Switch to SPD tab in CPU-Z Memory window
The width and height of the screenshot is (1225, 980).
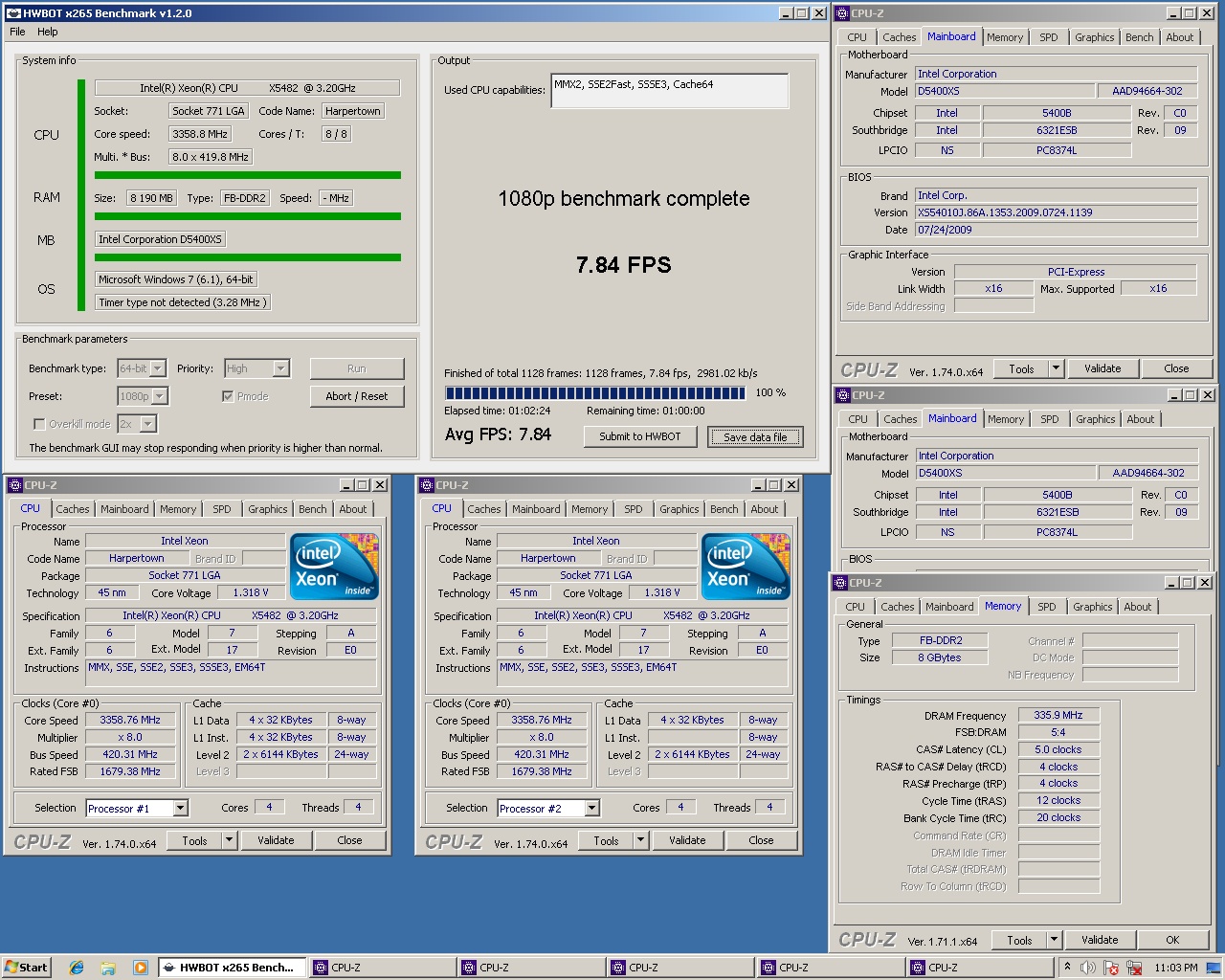click(1047, 607)
